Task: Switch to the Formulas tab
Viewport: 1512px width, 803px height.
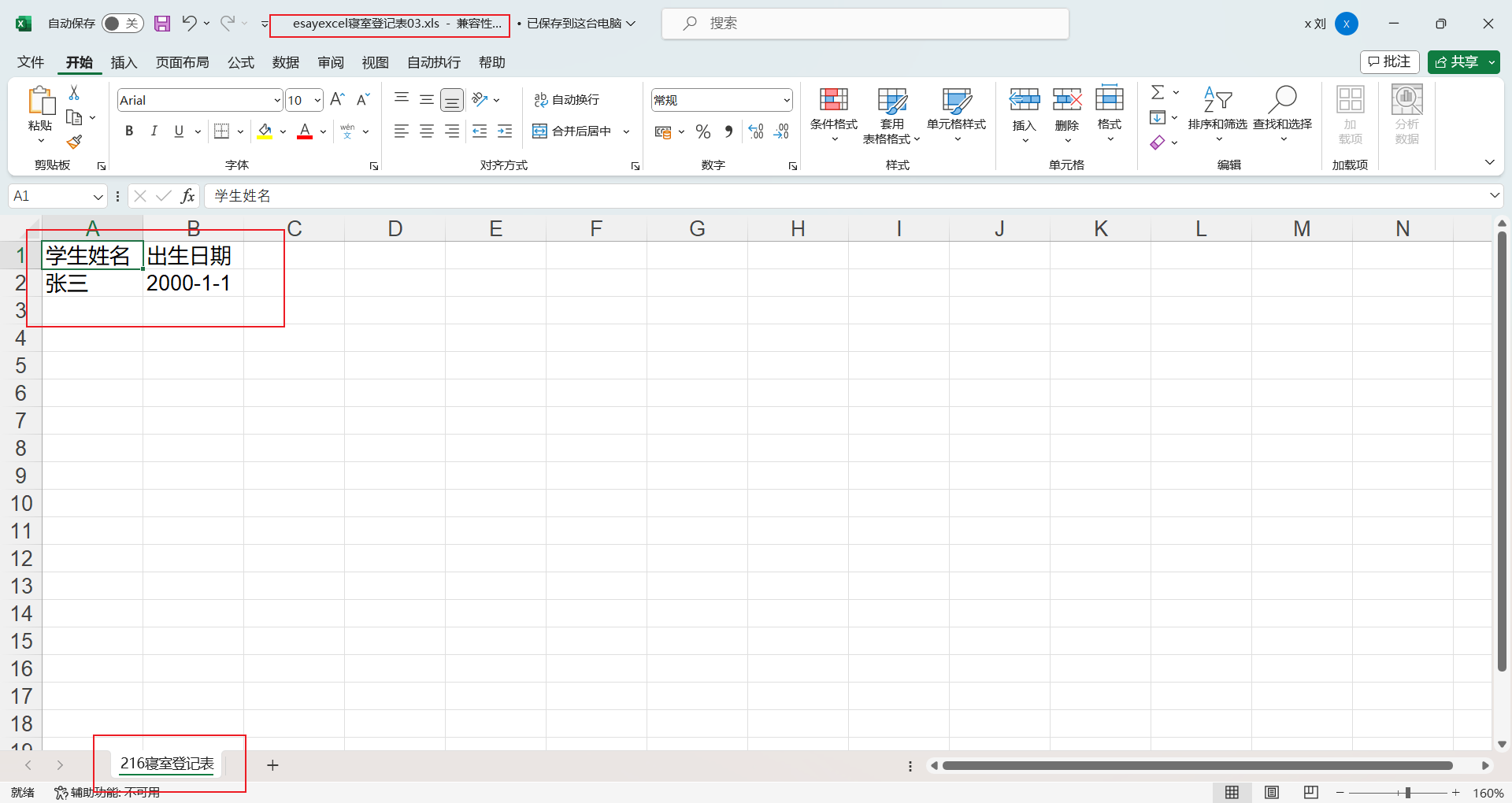Action: pyautogui.click(x=240, y=62)
